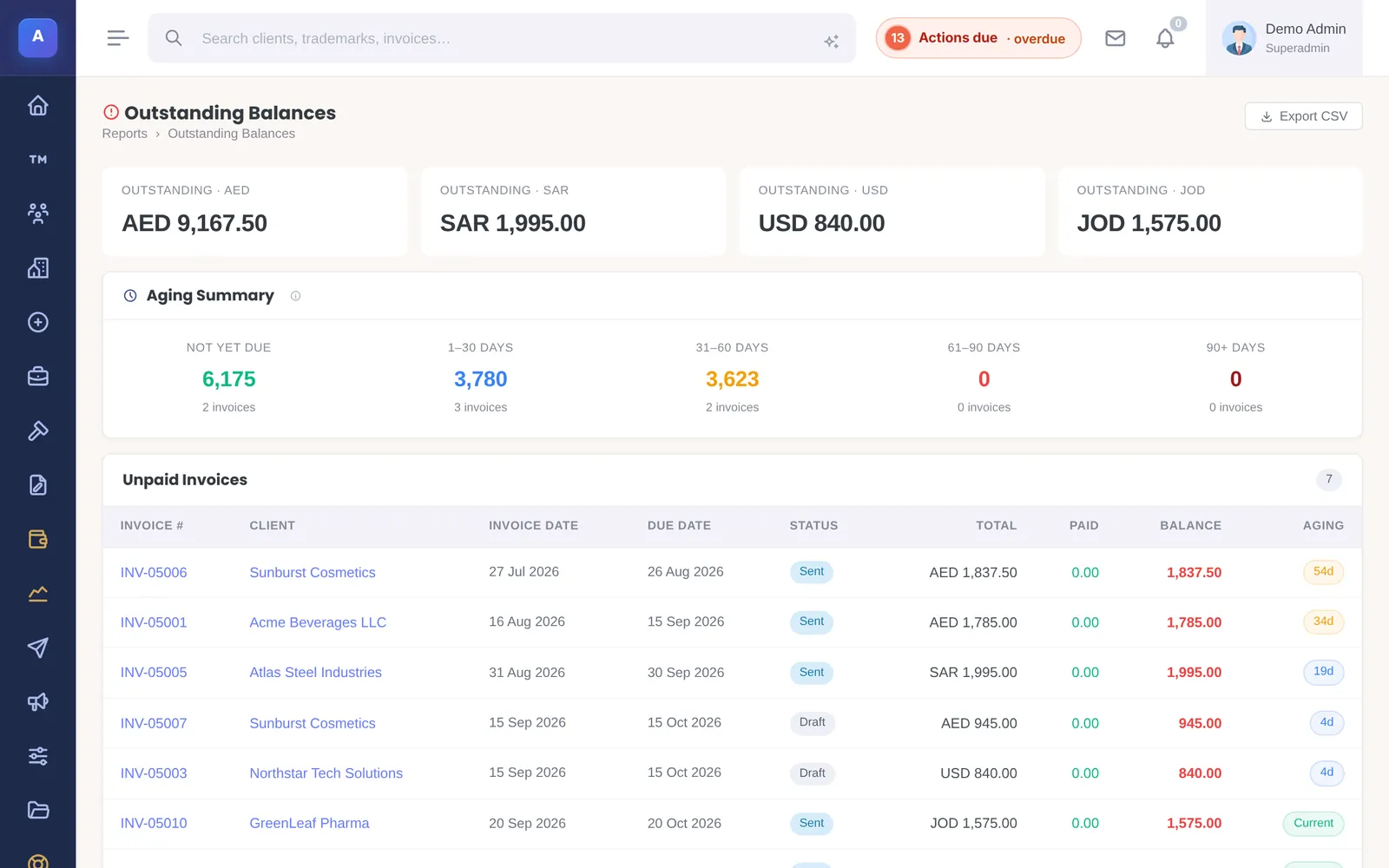Open the Home icon in sidebar

click(x=37, y=106)
